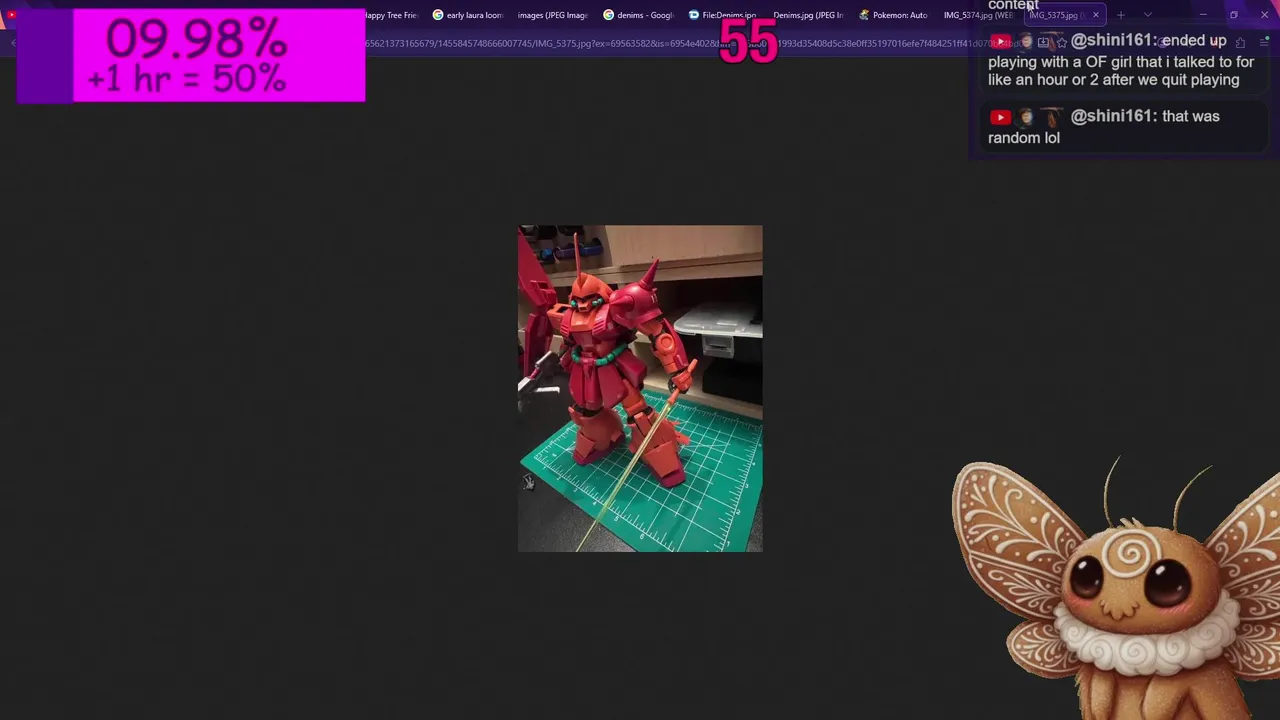Click the Wikimedia favicon on File:Denims tab
1280x720 pixels.
[x=693, y=15]
